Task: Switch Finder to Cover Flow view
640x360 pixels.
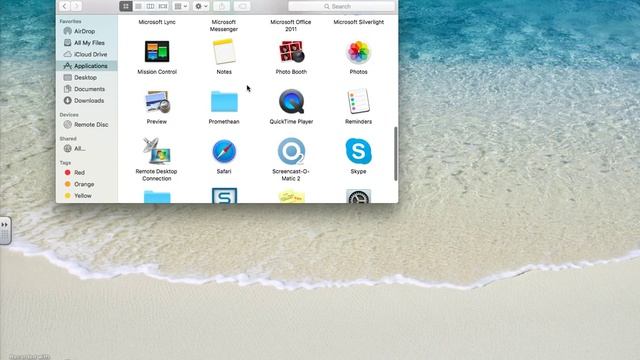Action: (163, 6)
